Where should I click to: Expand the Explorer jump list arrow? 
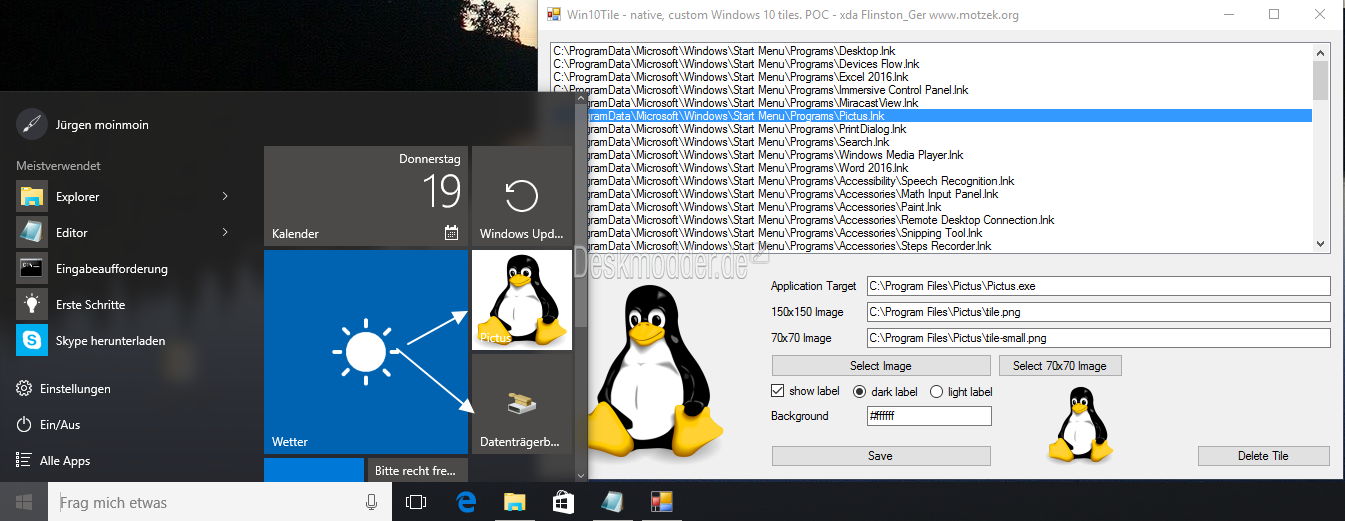pos(225,196)
